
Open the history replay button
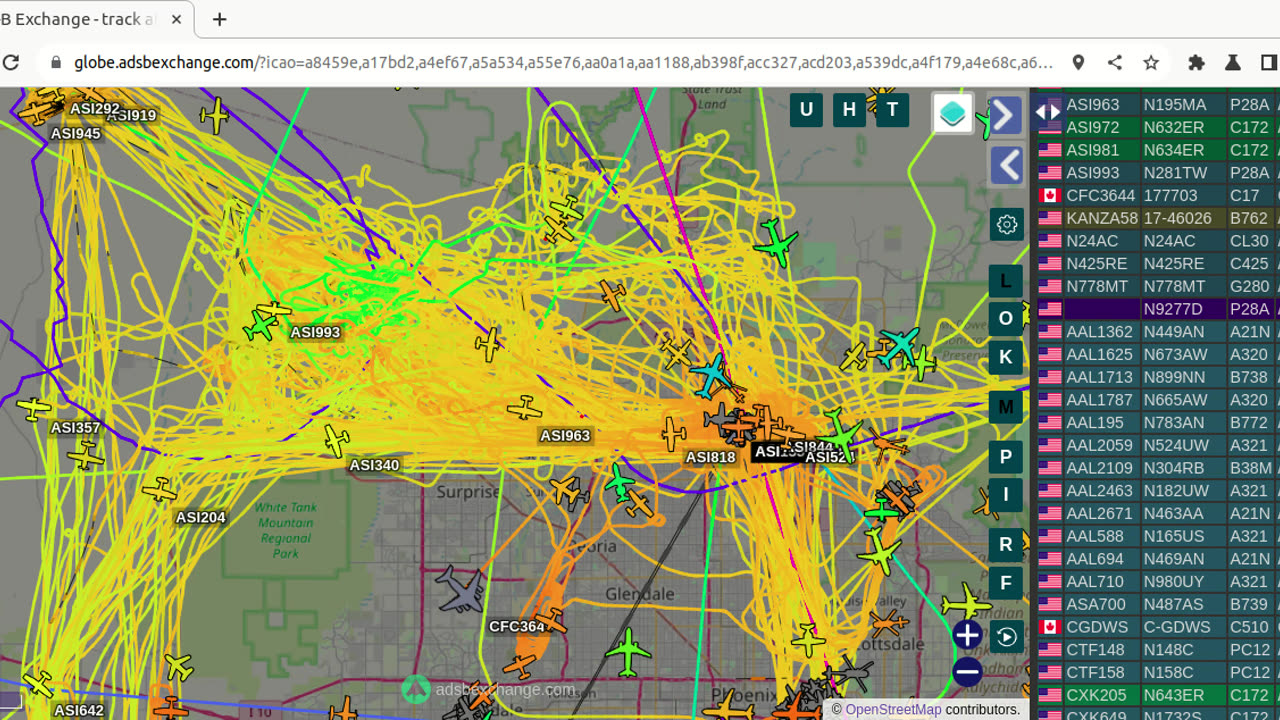coord(1006,637)
